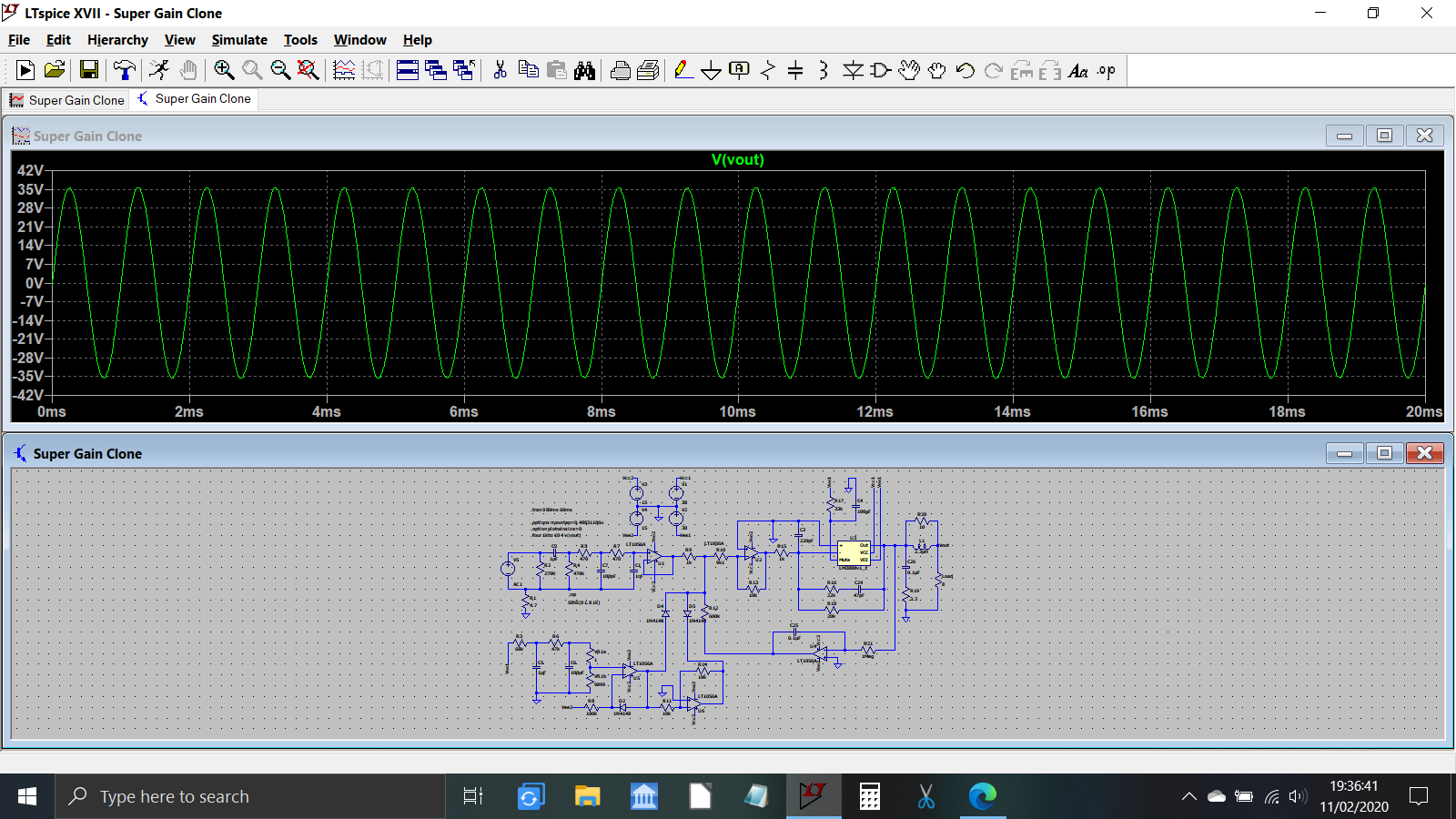Viewport: 1456px width, 819px height.
Task: Click the 10ms time axis label
Action: pyautogui.click(x=737, y=411)
